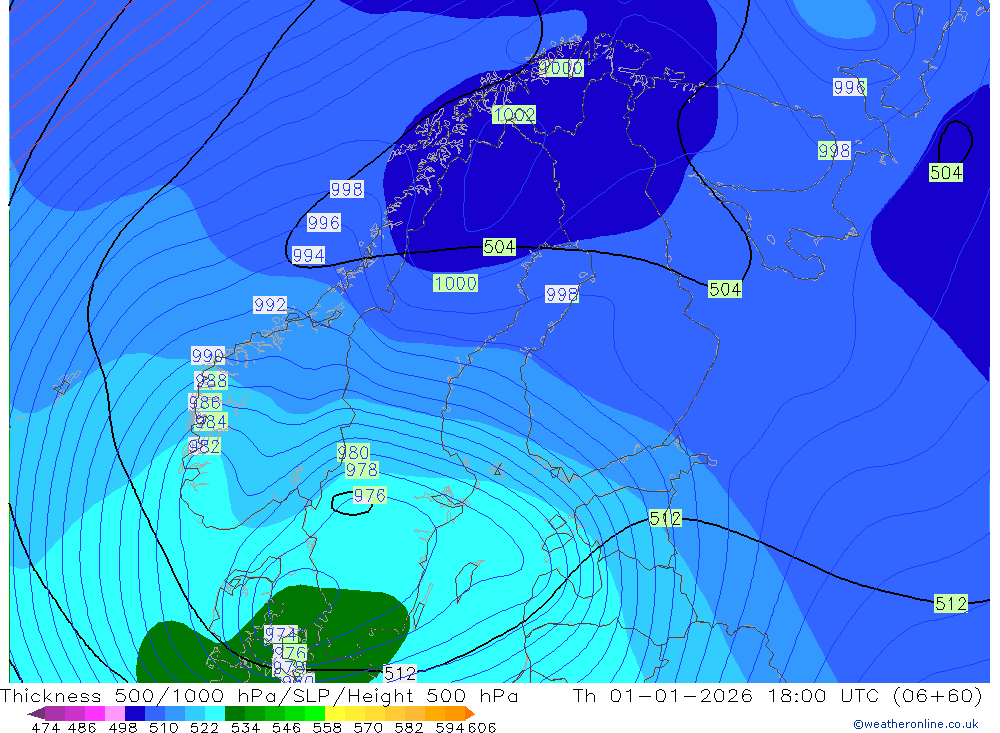This screenshot has height=733, width=1000.
Task: Click the '974' isobar label
Action: tap(281, 634)
